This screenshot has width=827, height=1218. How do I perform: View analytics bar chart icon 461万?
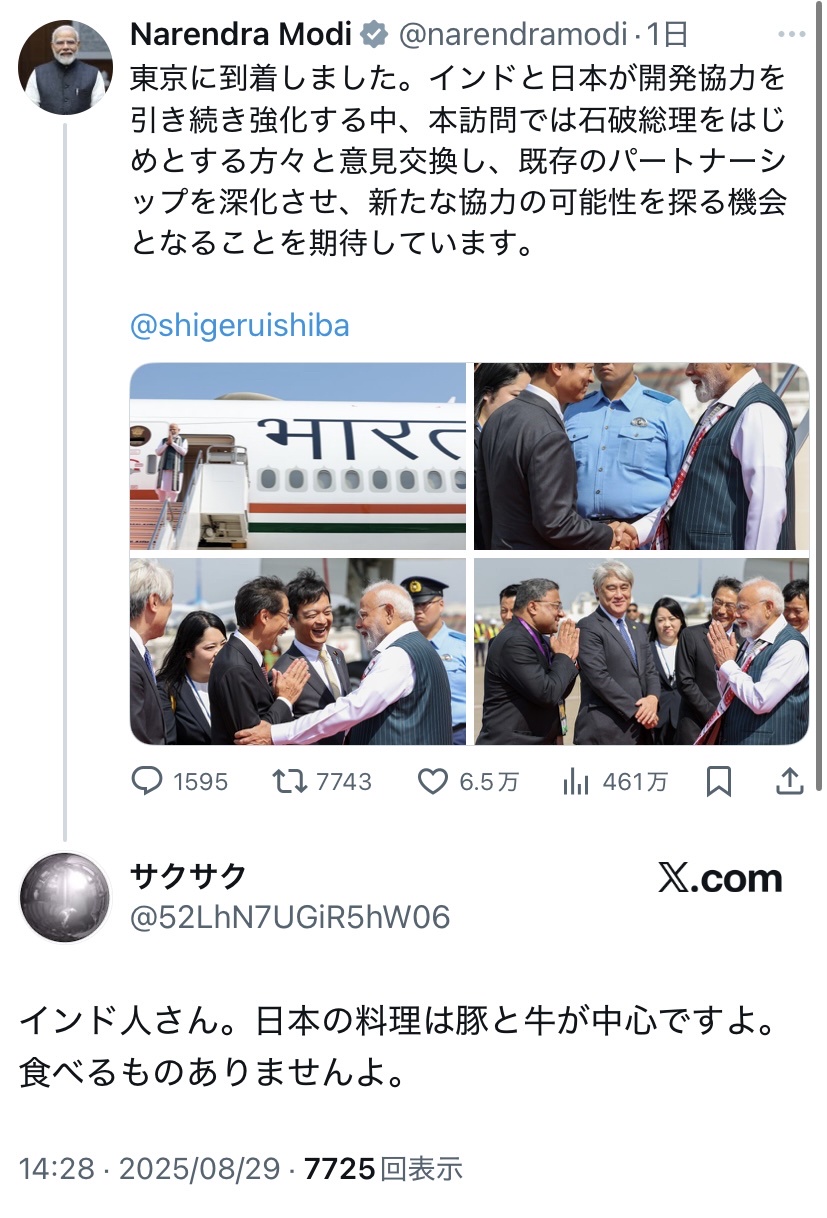(x=575, y=781)
